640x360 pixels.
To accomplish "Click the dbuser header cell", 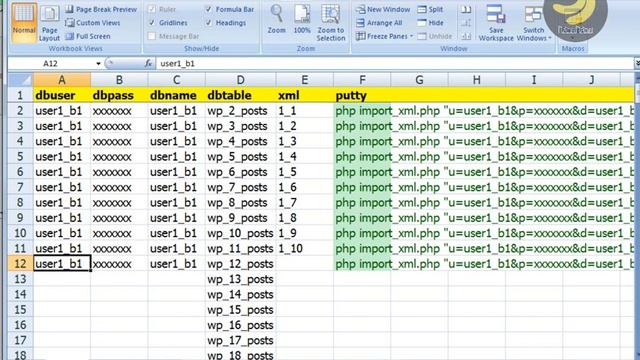I will coord(62,95).
